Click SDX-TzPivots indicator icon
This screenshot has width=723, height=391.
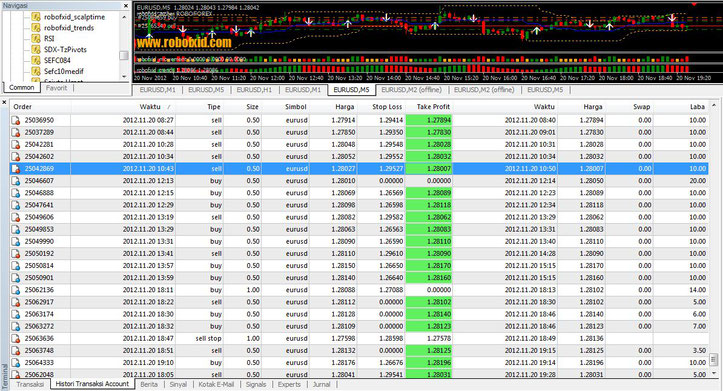36,49
